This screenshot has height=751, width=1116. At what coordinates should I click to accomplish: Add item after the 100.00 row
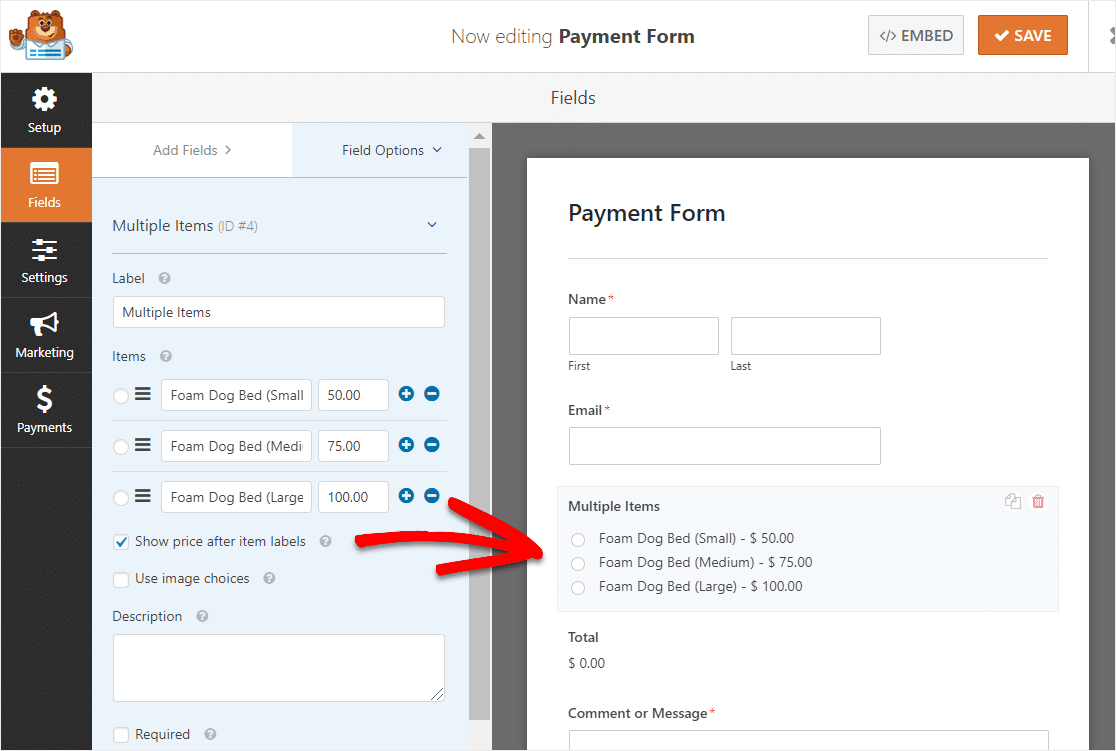(406, 496)
